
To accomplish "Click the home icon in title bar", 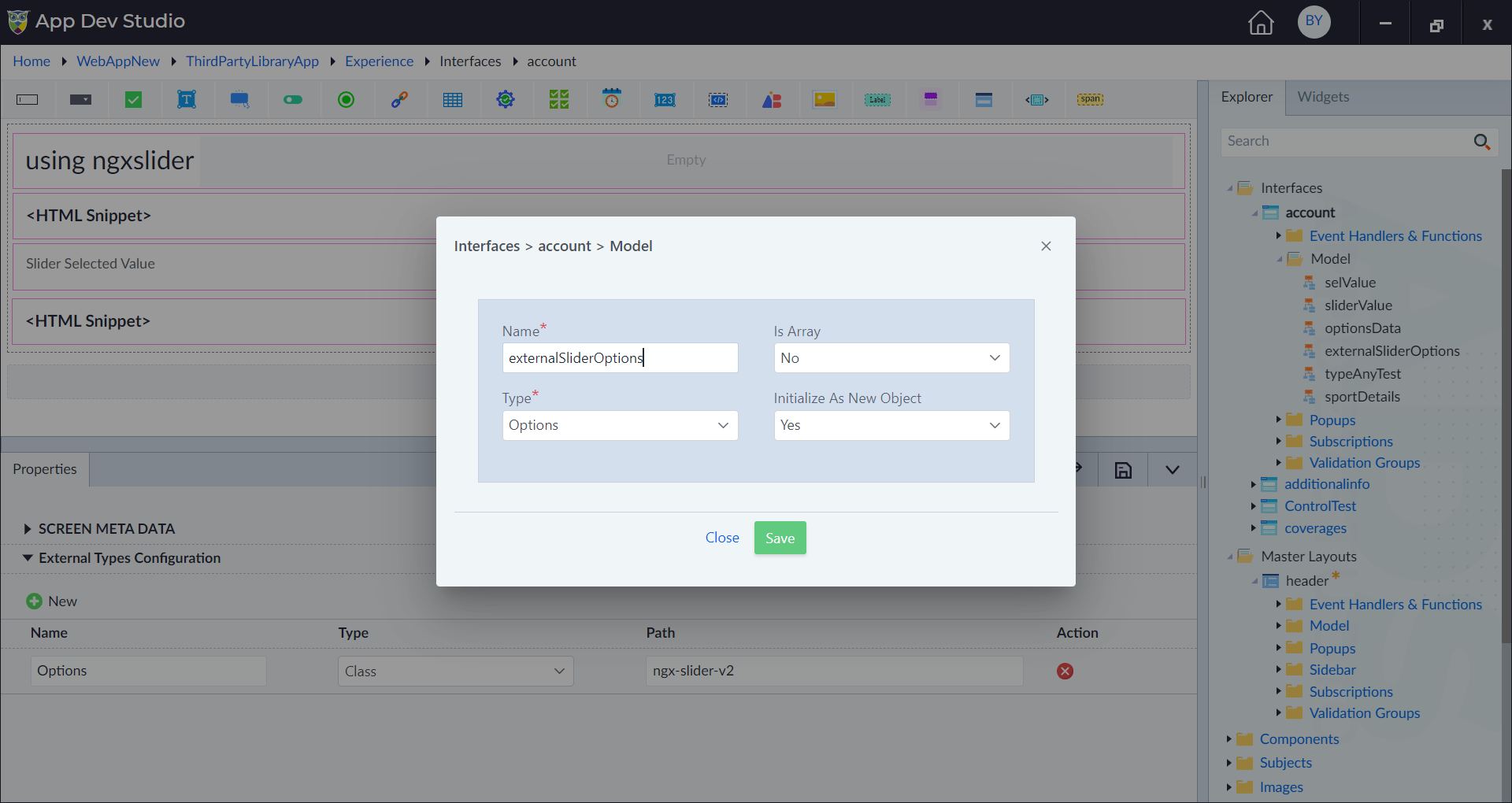I will pyautogui.click(x=1261, y=22).
